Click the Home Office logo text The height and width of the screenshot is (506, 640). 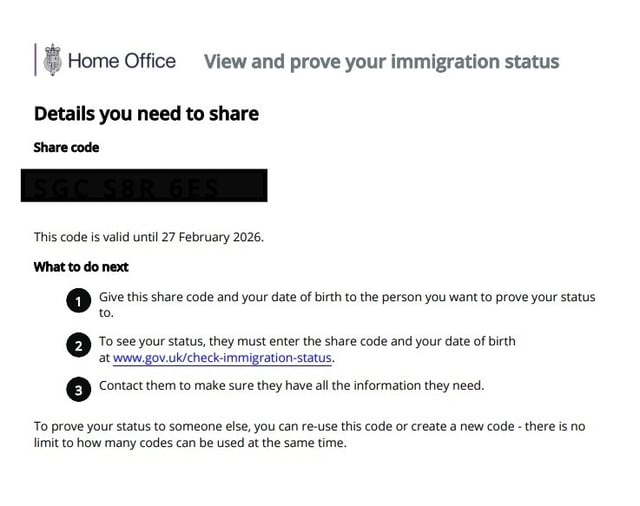[x=122, y=61]
